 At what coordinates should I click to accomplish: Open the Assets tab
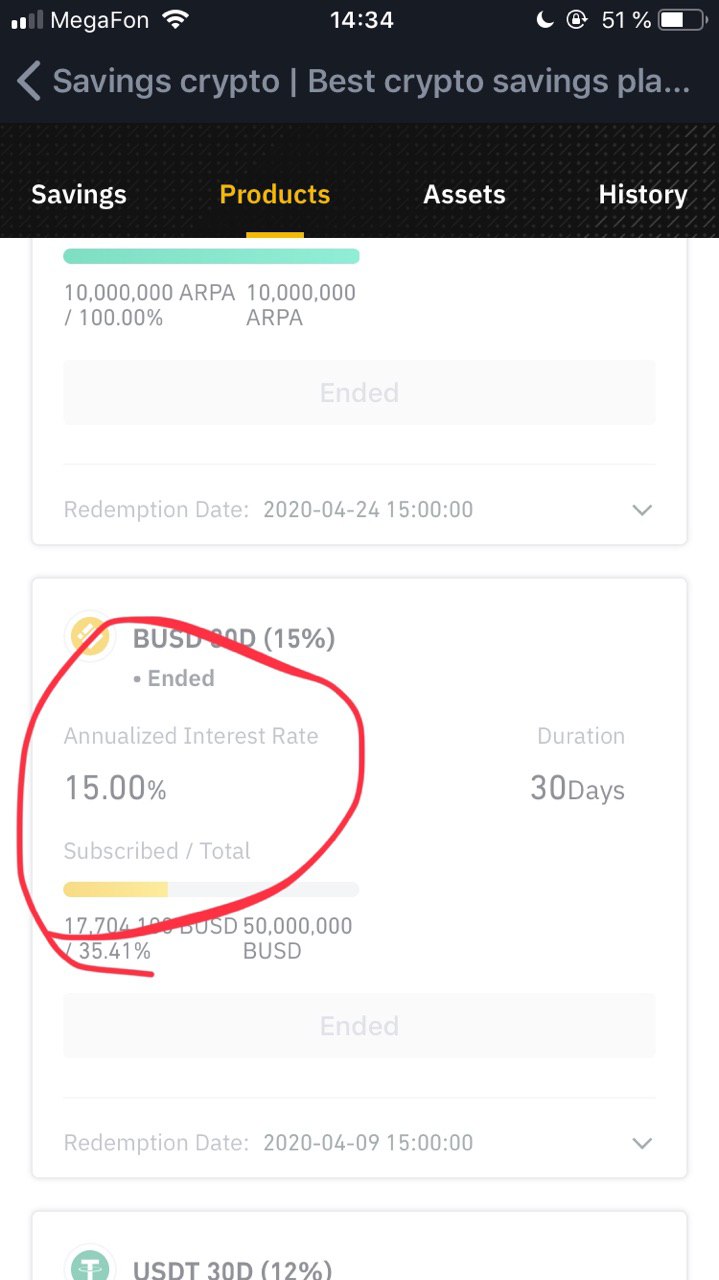pyautogui.click(x=464, y=194)
